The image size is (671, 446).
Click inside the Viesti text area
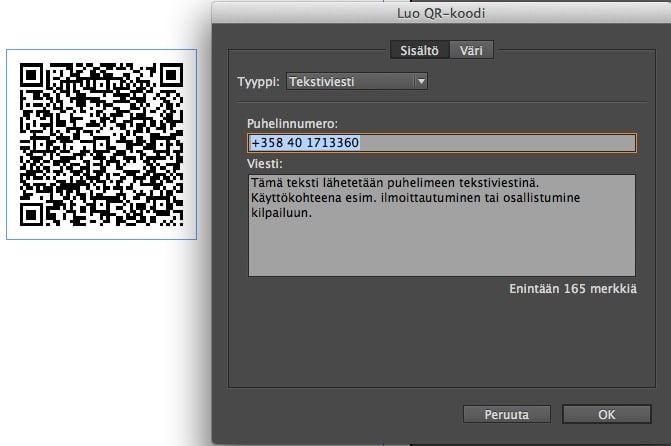(x=442, y=225)
